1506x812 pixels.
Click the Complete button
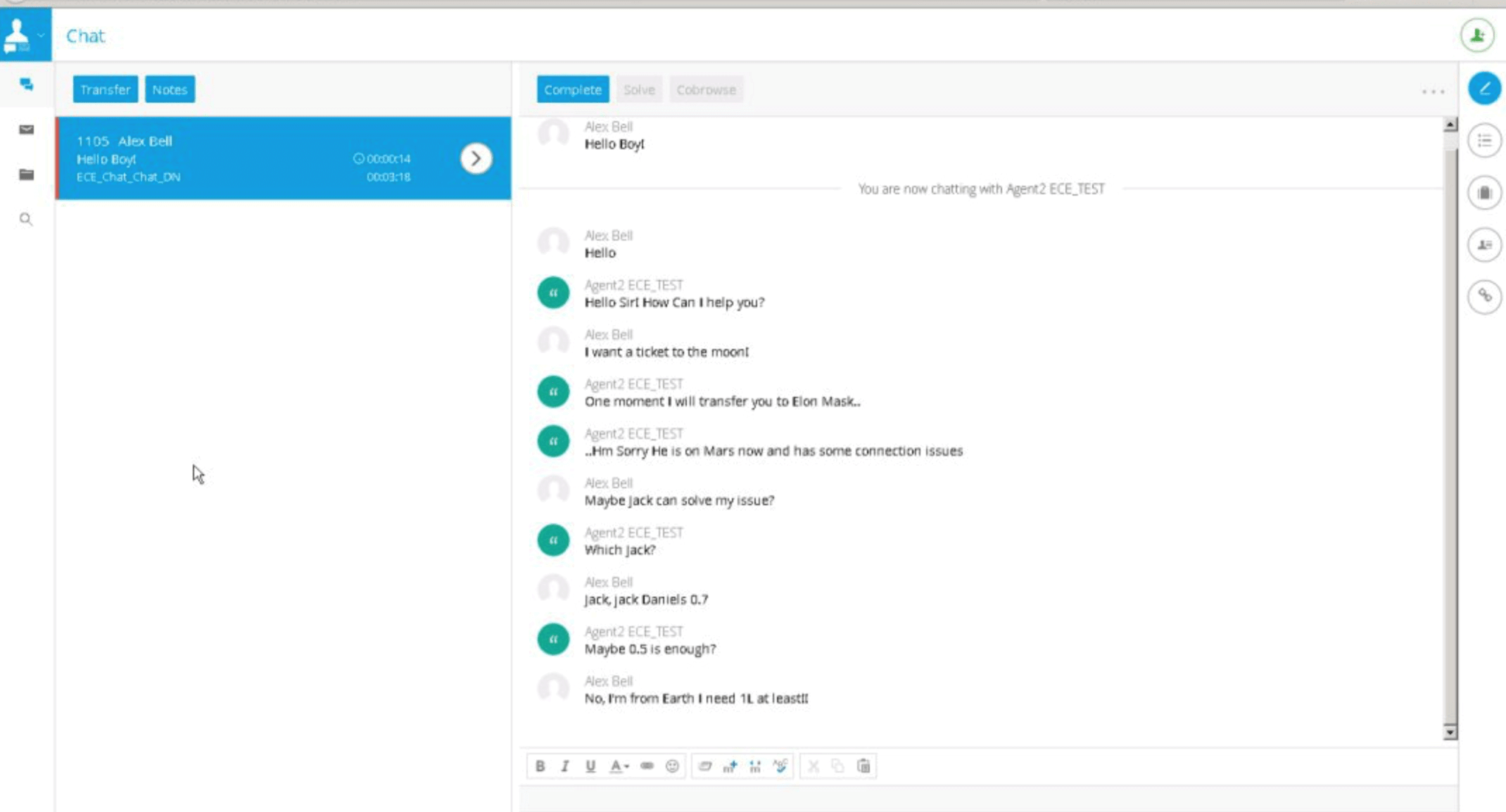[573, 89]
